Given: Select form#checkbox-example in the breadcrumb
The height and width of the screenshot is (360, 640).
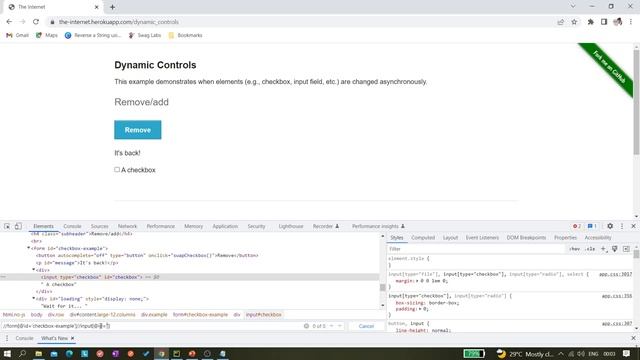Looking at the screenshot, I should tap(200, 315).
